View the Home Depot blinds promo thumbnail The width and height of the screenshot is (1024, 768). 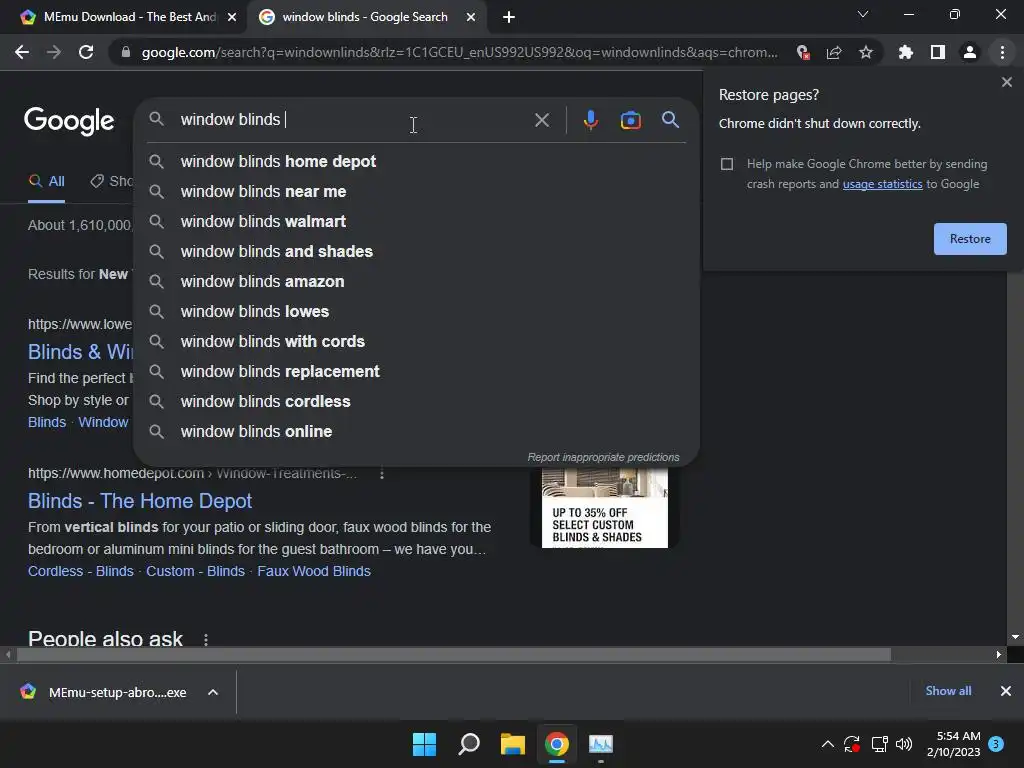coord(605,507)
